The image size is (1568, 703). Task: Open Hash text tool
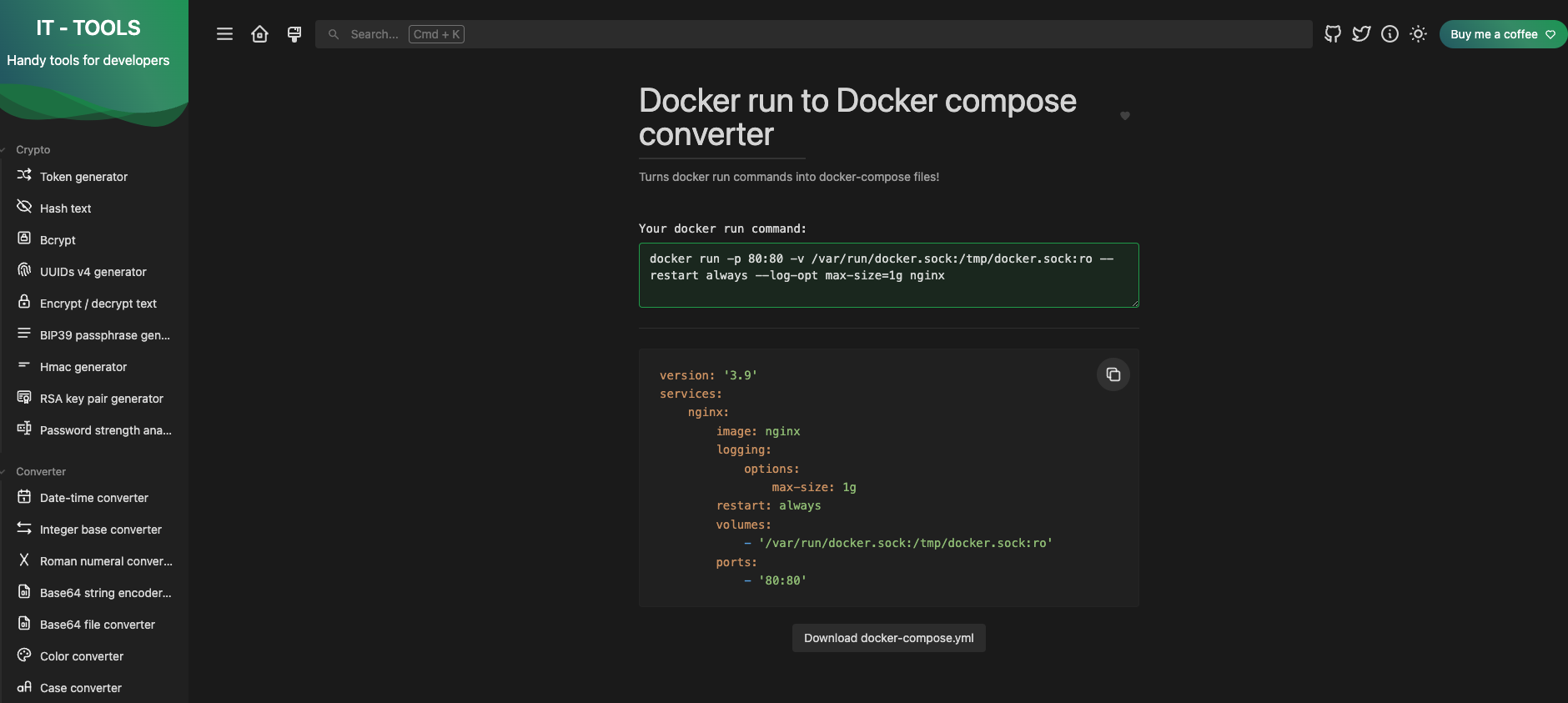[65, 208]
